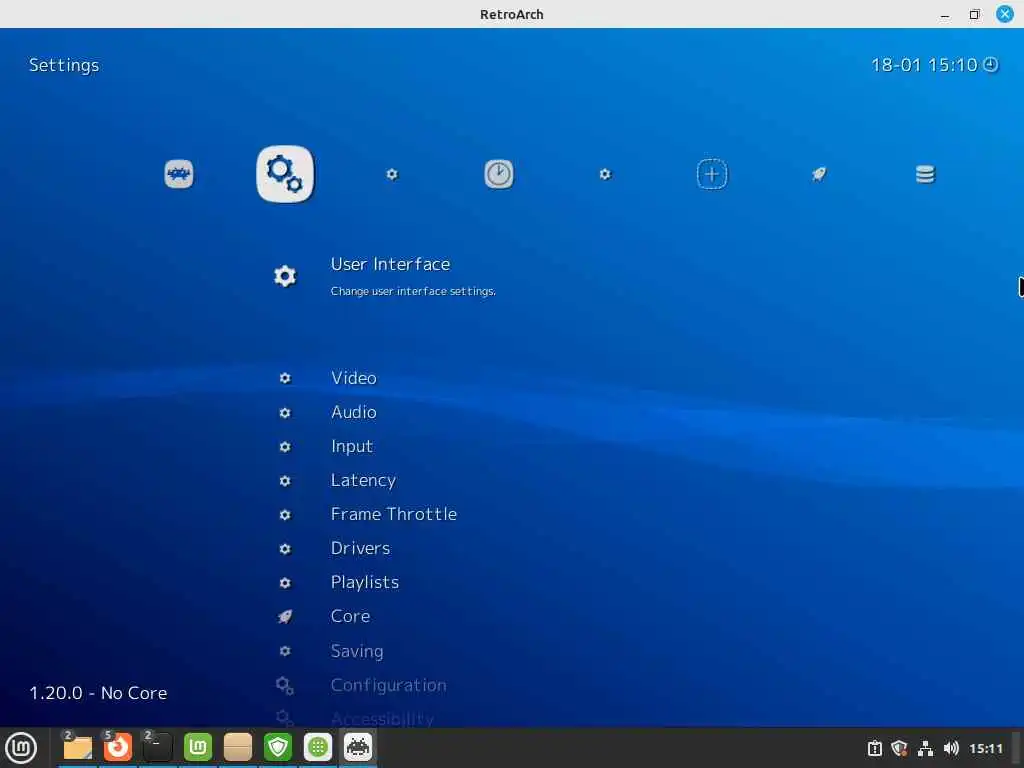This screenshot has width=1024, height=768.
Task: Click the RetroArch invader taskbar icon
Action: click(358, 748)
